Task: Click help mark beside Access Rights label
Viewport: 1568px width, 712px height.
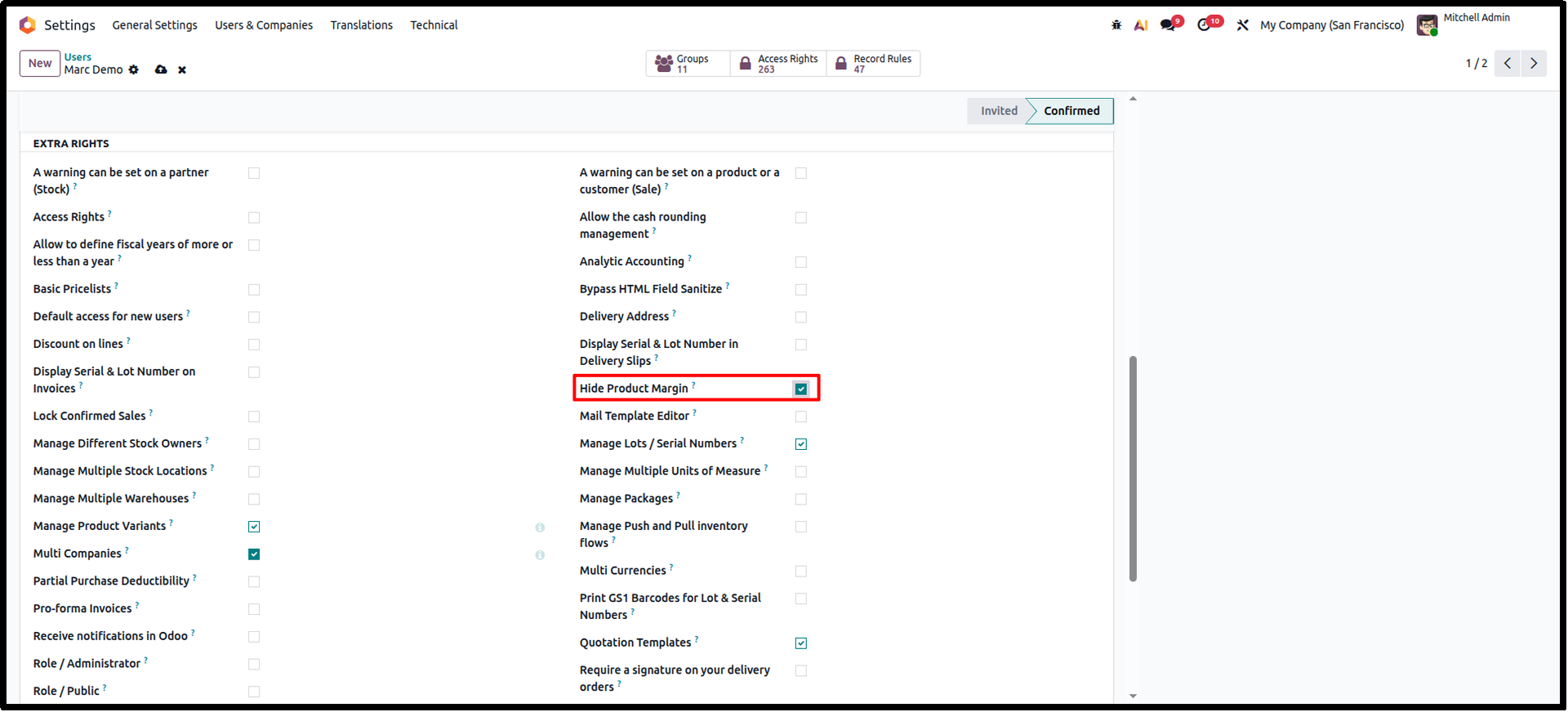Action: (x=109, y=214)
